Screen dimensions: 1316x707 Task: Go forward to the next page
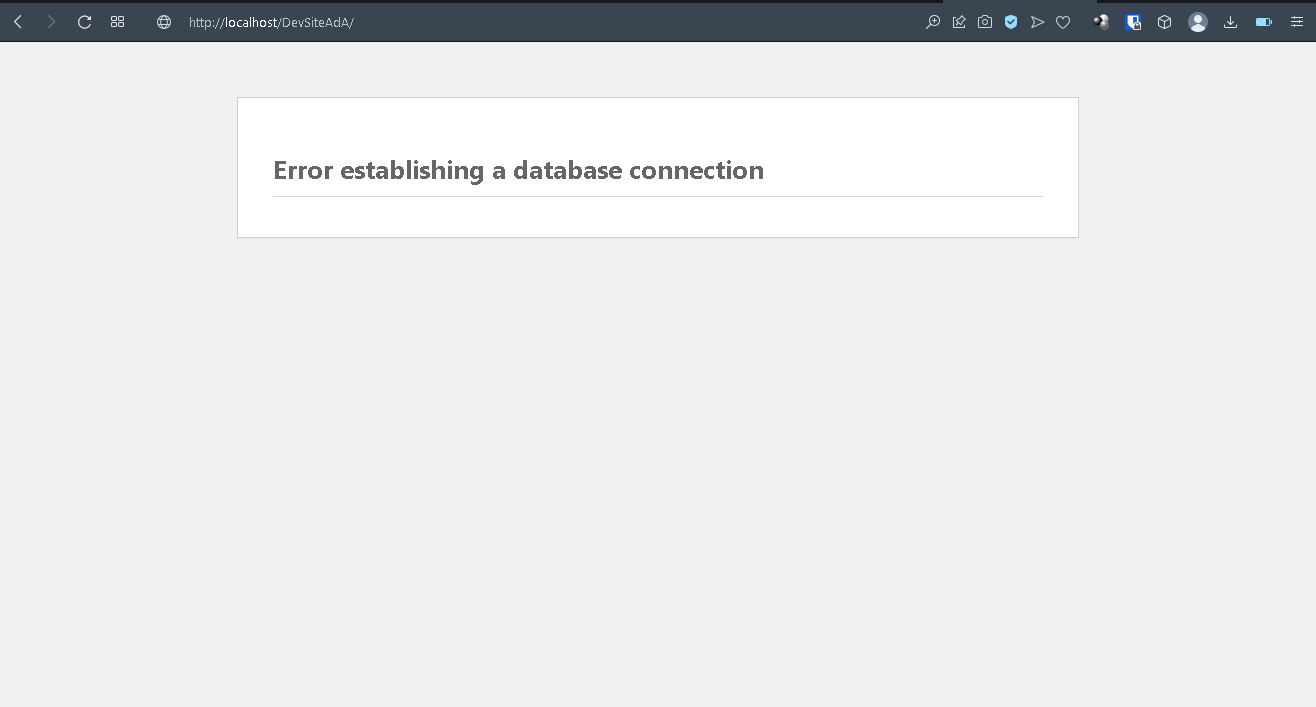click(51, 22)
